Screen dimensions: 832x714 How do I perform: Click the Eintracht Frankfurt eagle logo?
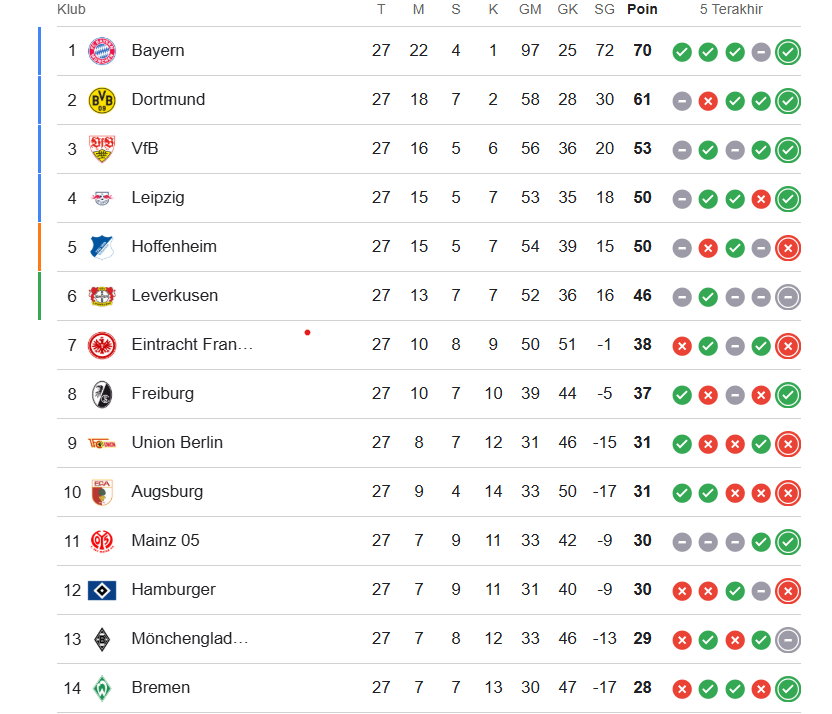(x=102, y=345)
